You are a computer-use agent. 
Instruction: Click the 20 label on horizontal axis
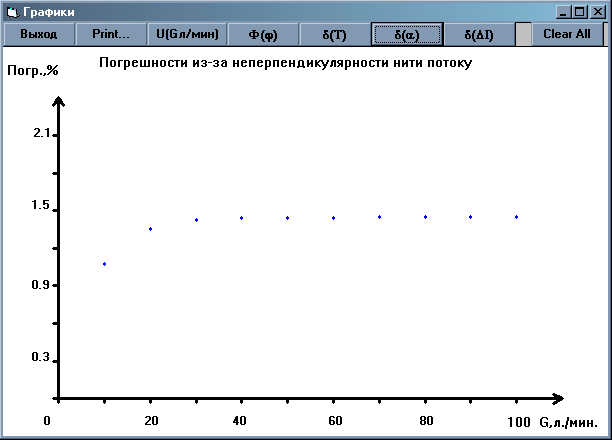pyautogui.click(x=151, y=421)
